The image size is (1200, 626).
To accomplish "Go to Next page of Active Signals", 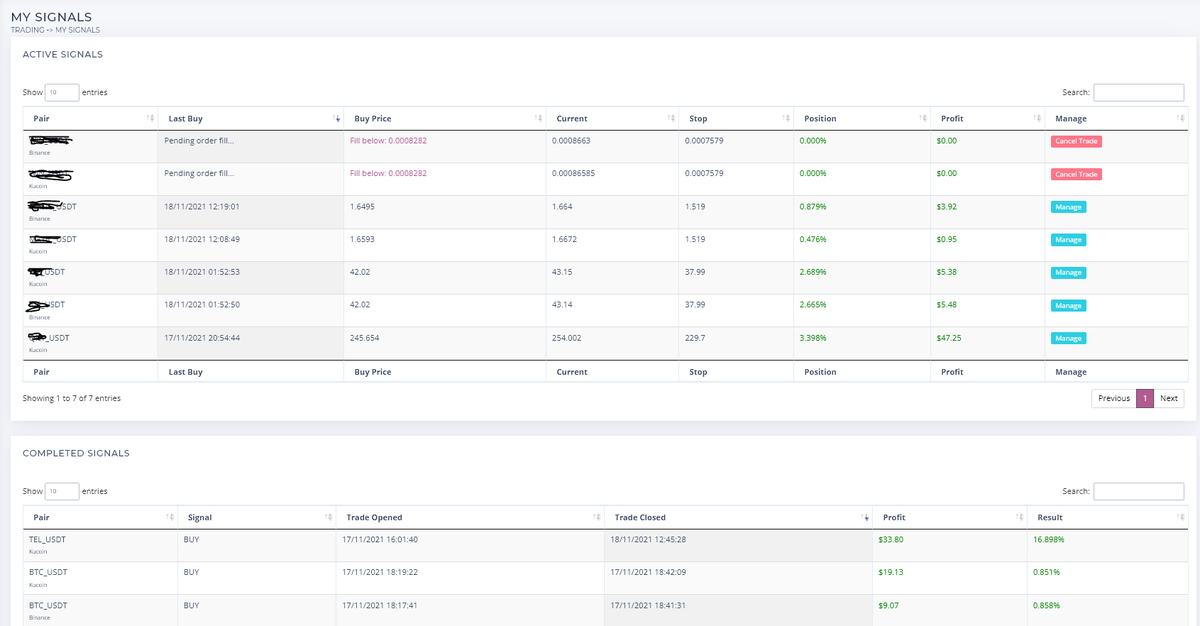I will pos(1169,398).
